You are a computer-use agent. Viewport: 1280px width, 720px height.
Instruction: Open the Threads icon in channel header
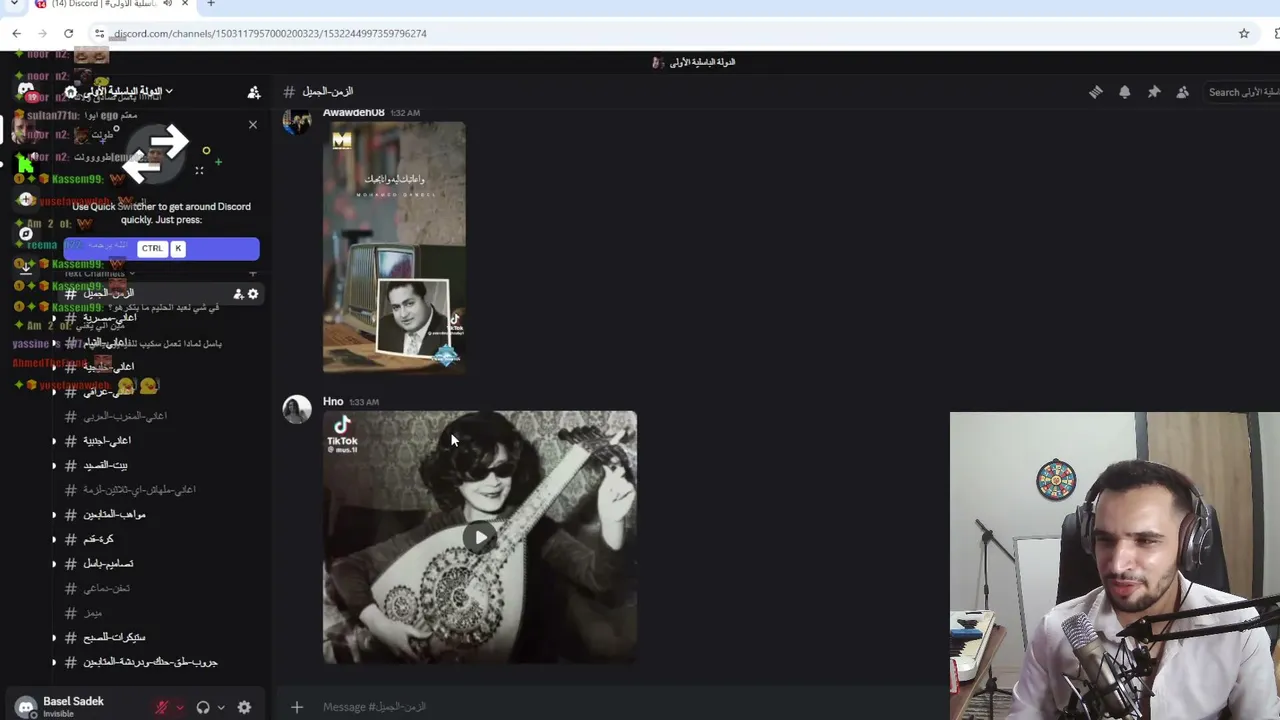point(1096,92)
